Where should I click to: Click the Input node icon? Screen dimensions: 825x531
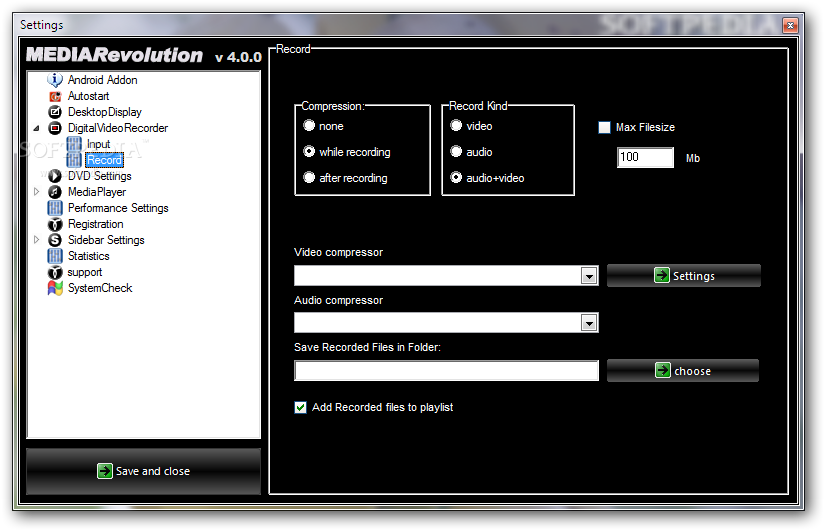[x=74, y=144]
